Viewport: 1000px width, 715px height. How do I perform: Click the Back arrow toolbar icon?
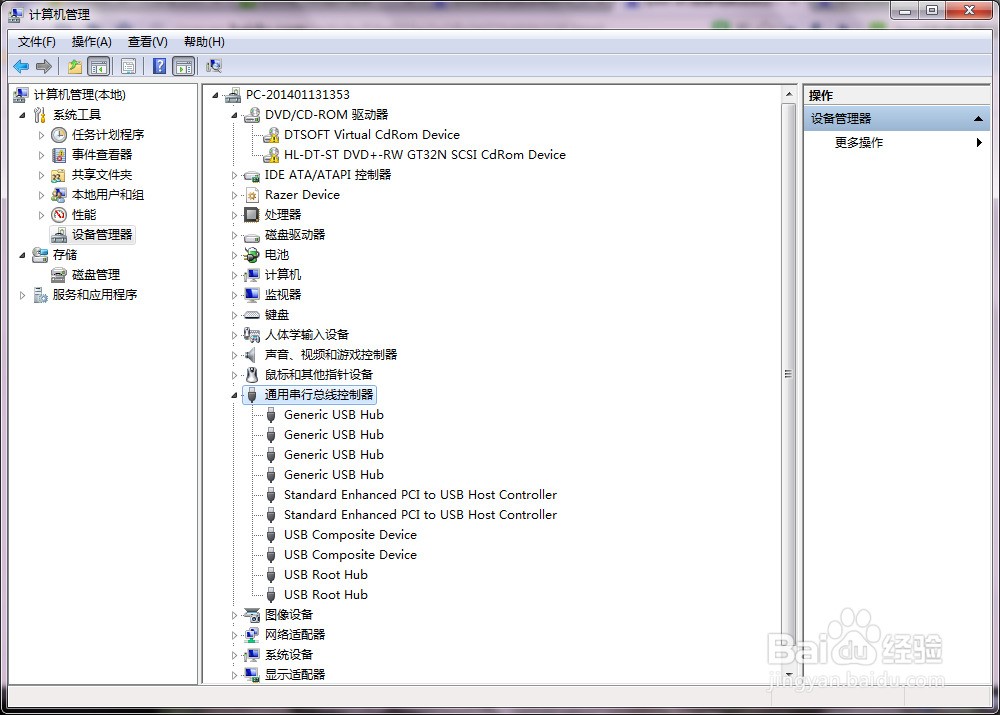[x=21, y=67]
